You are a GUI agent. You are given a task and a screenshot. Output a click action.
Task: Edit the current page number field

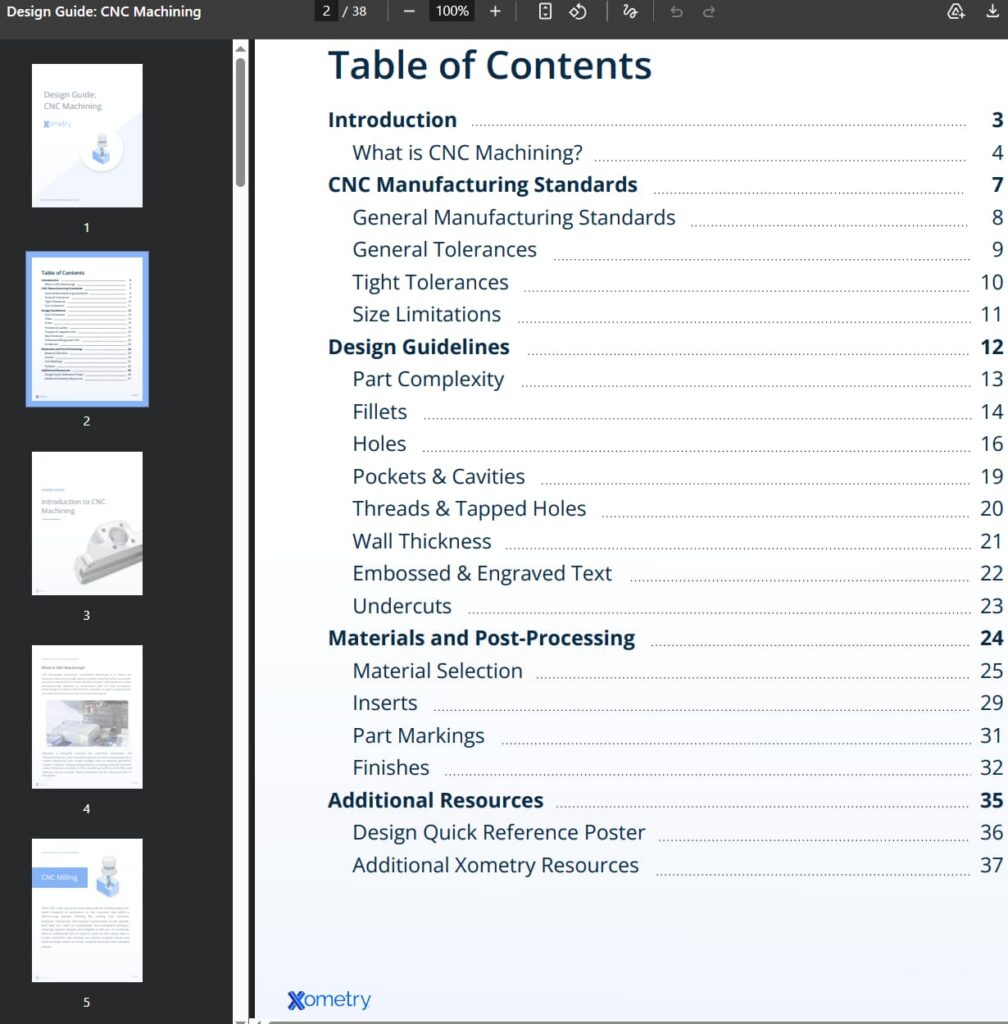point(326,11)
